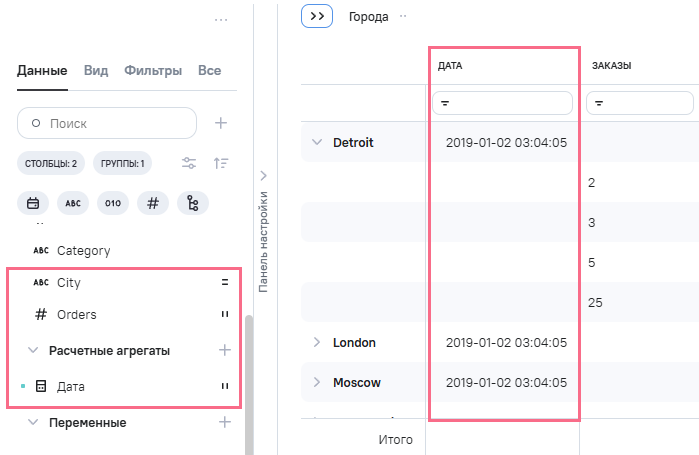
Task: Click the Дата column filter field
Action: (x=502, y=103)
